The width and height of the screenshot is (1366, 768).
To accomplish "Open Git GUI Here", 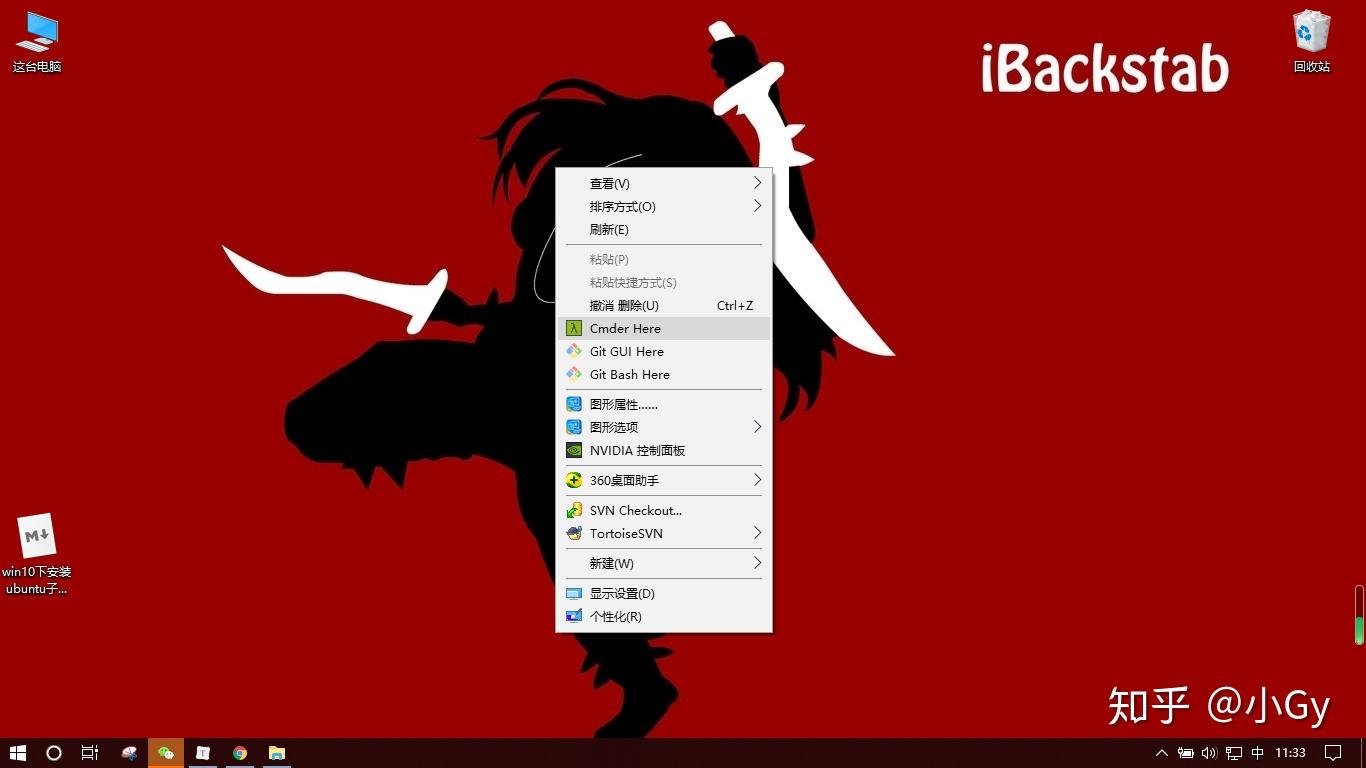I will pos(664,351).
